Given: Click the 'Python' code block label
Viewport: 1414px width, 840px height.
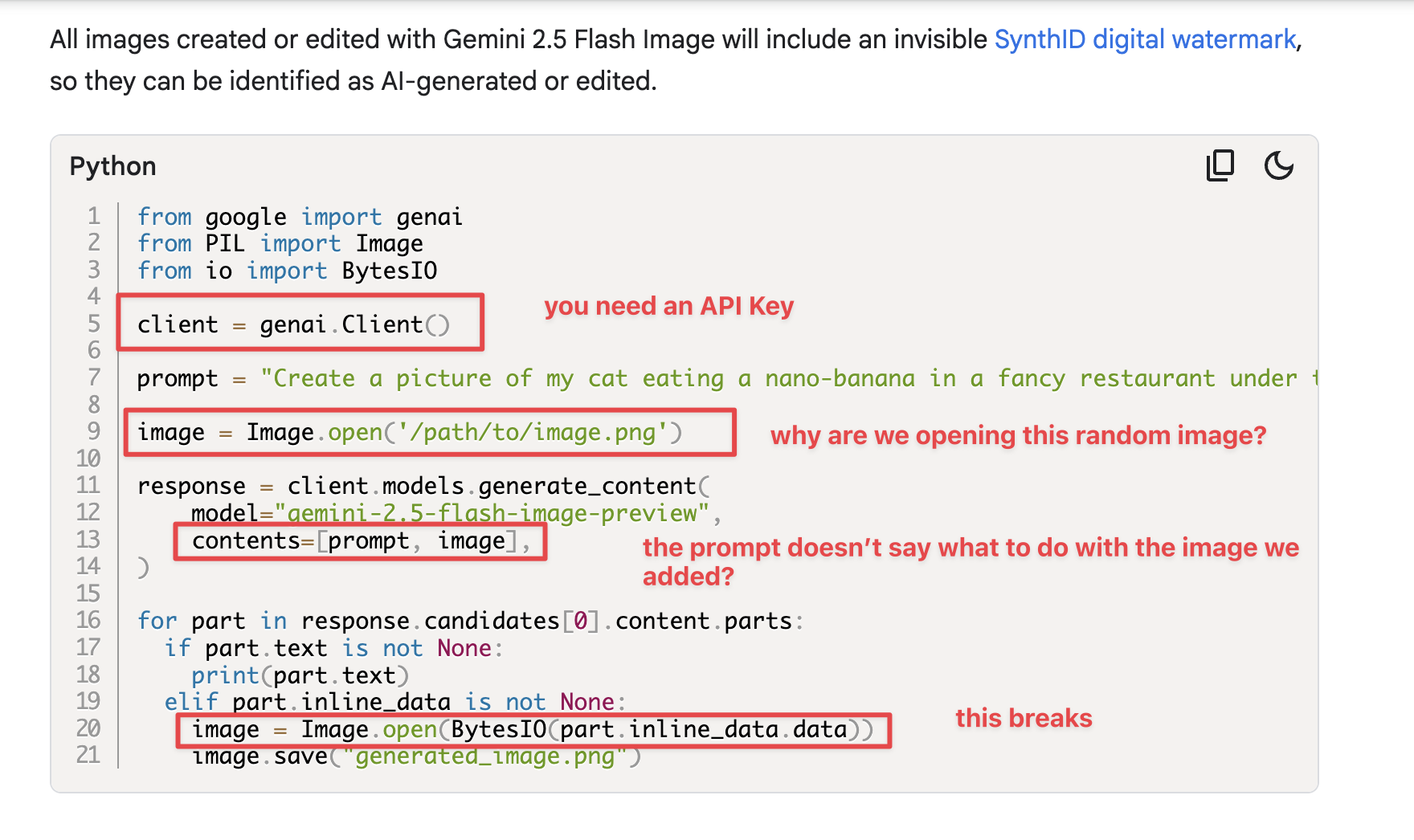Looking at the screenshot, I should (x=113, y=166).
